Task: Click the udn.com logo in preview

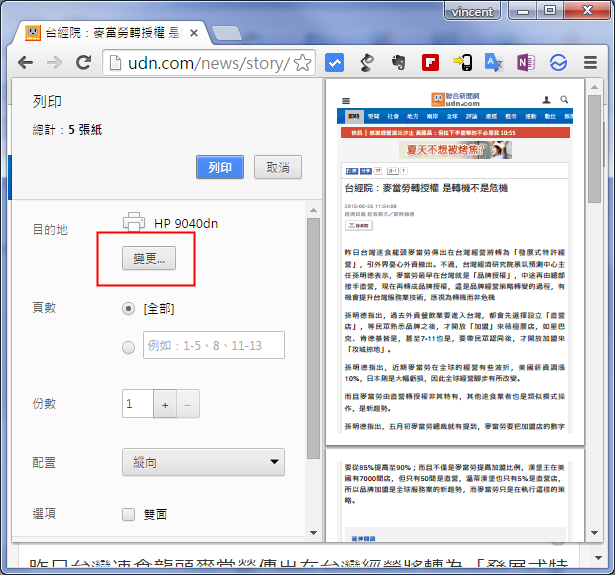Action: [x=455, y=100]
